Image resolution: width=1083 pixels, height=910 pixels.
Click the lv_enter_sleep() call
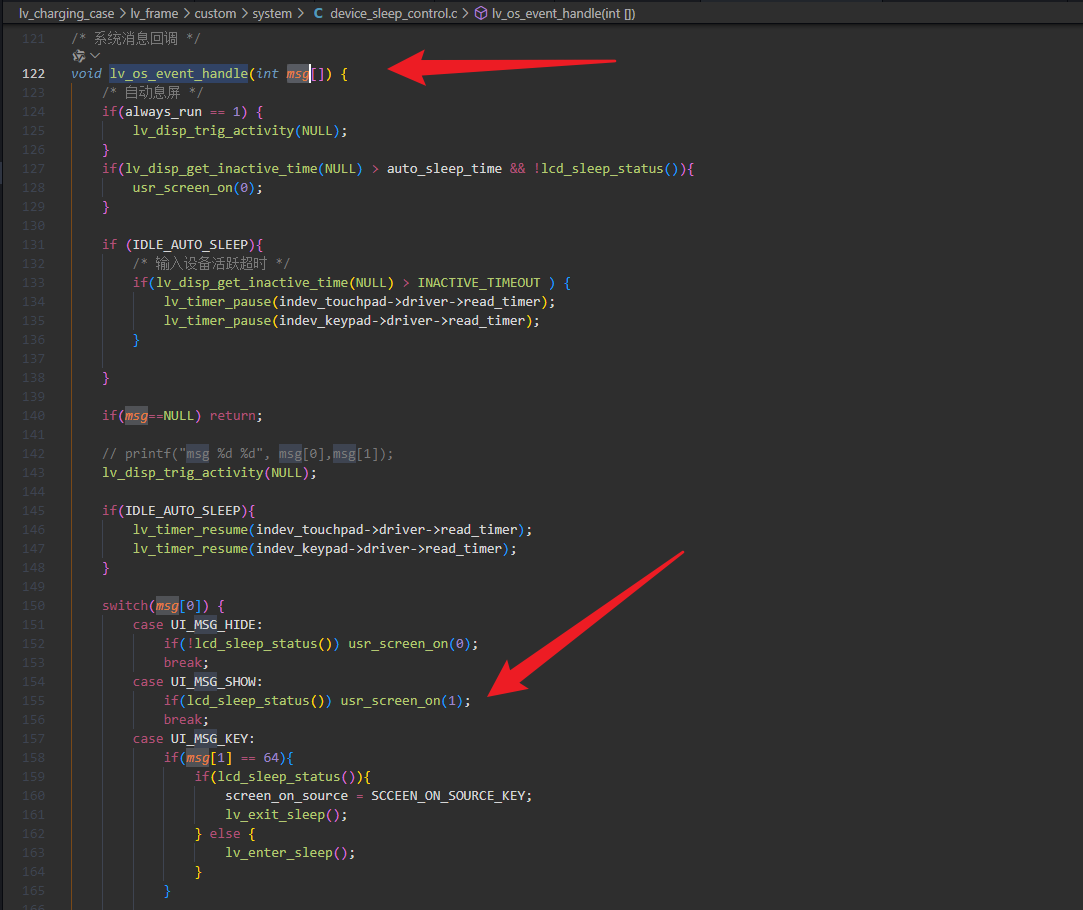[290, 853]
